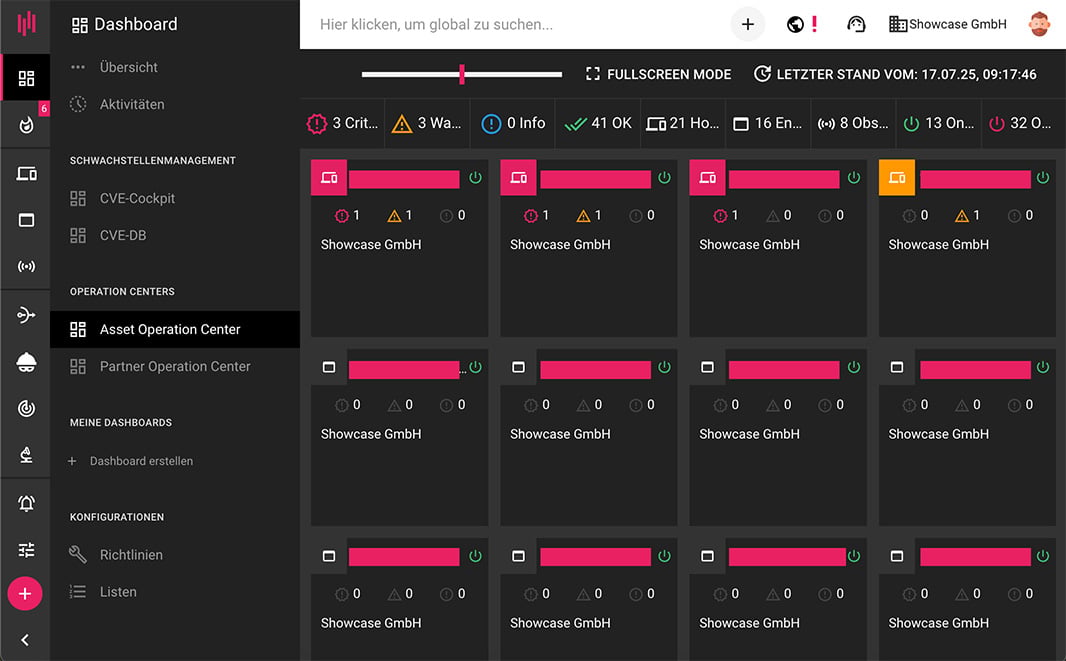This screenshot has height=661, width=1066.
Task: Filter by 0 Info status
Action: [x=513, y=123]
